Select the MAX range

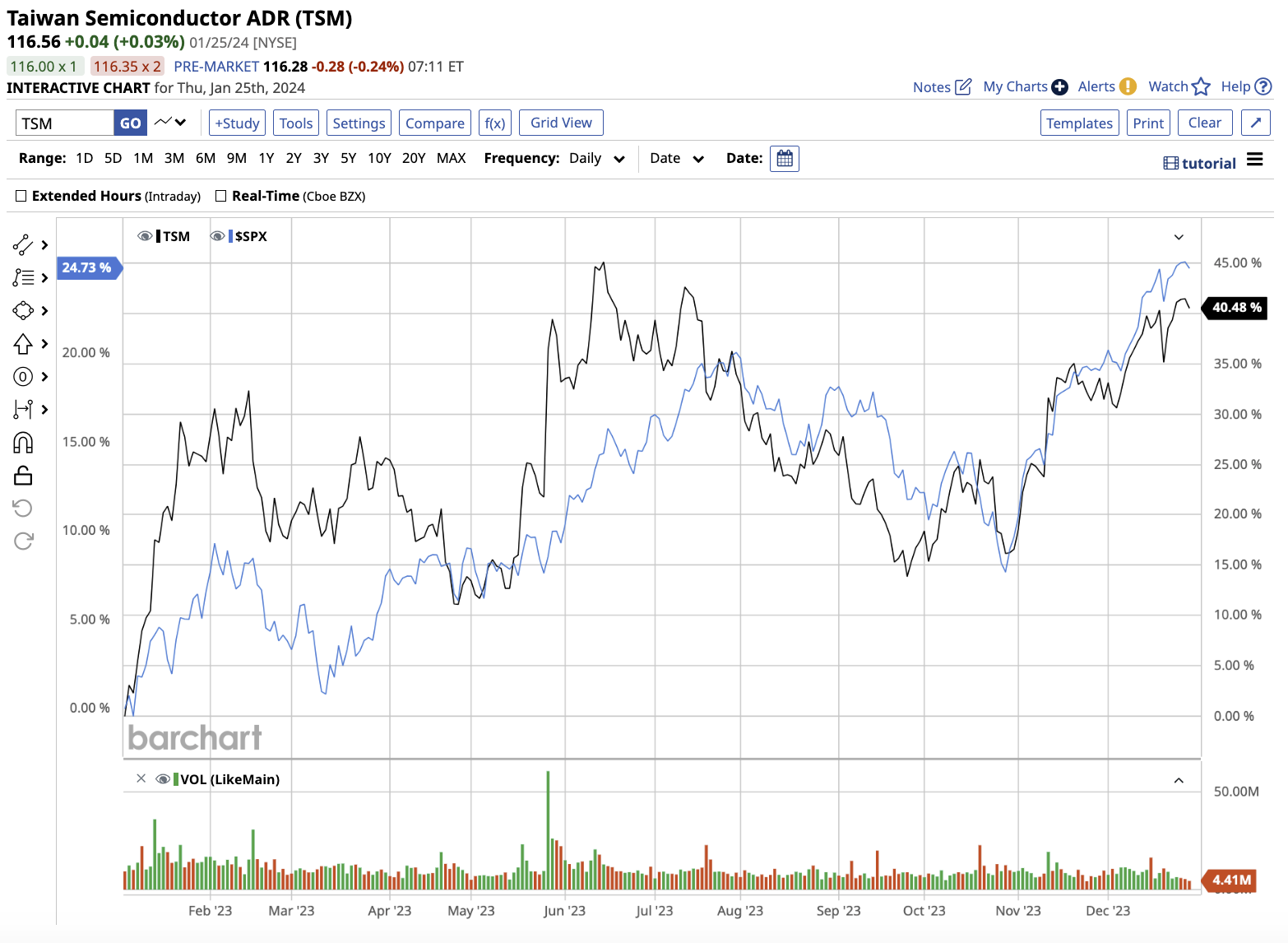click(452, 158)
